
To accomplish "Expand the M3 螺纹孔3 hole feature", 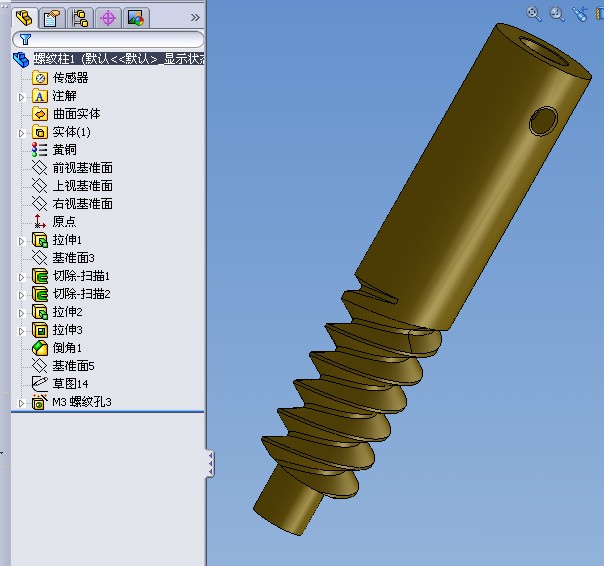I will point(22,403).
